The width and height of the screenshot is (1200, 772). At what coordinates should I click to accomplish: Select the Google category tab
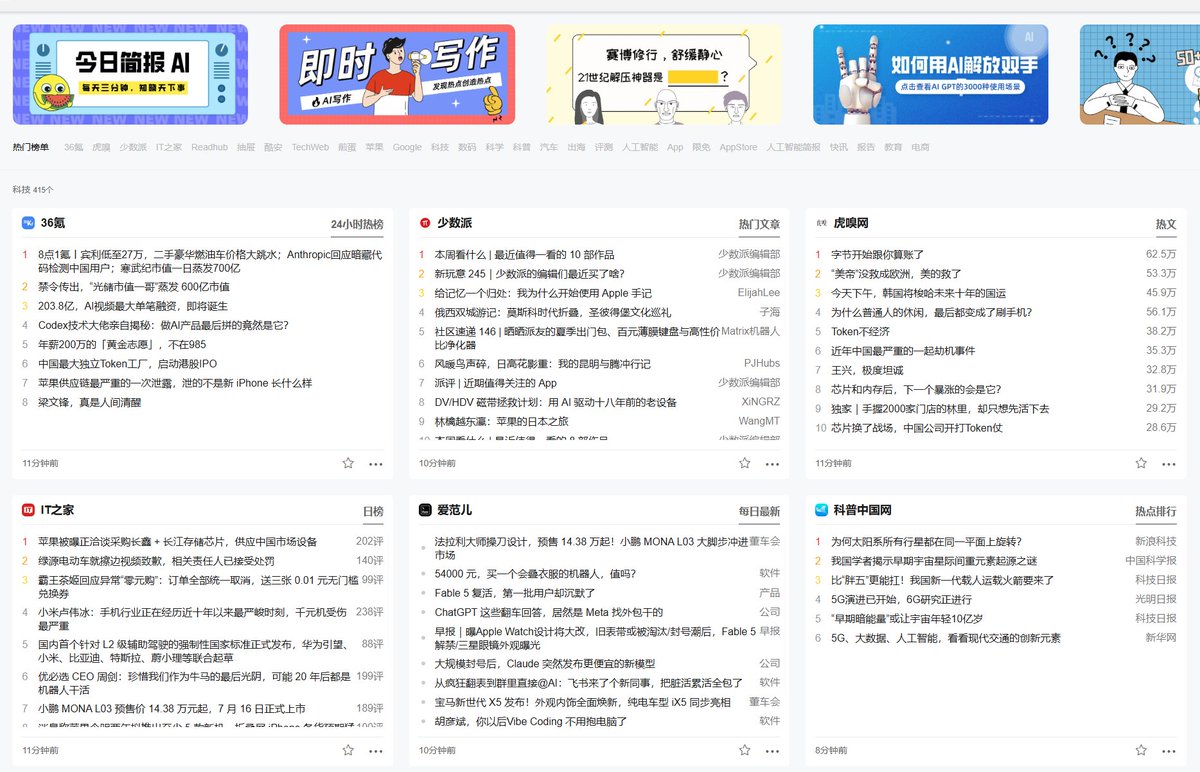[407, 147]
